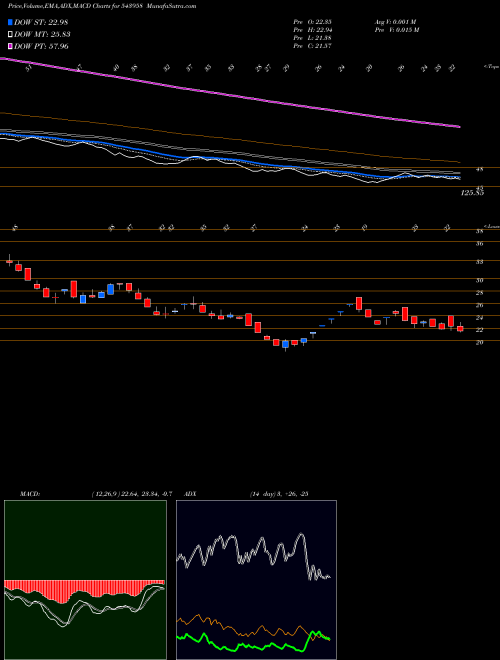Click the 28 price axis label
The image size is (500, 660).
pos(479,293)
